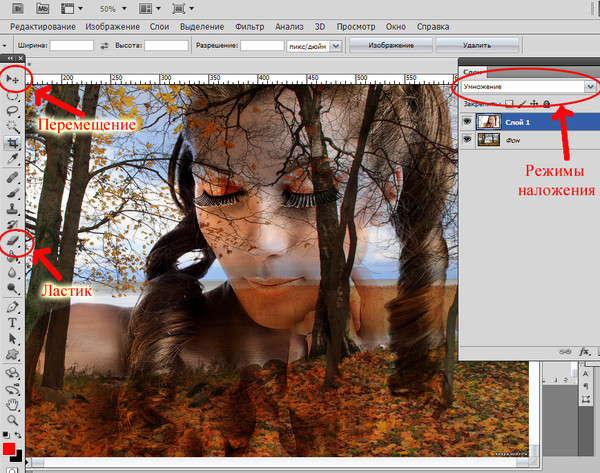600x473 pixels.
Task: Open the Выделение menu
Action: [x=202, y=27]
